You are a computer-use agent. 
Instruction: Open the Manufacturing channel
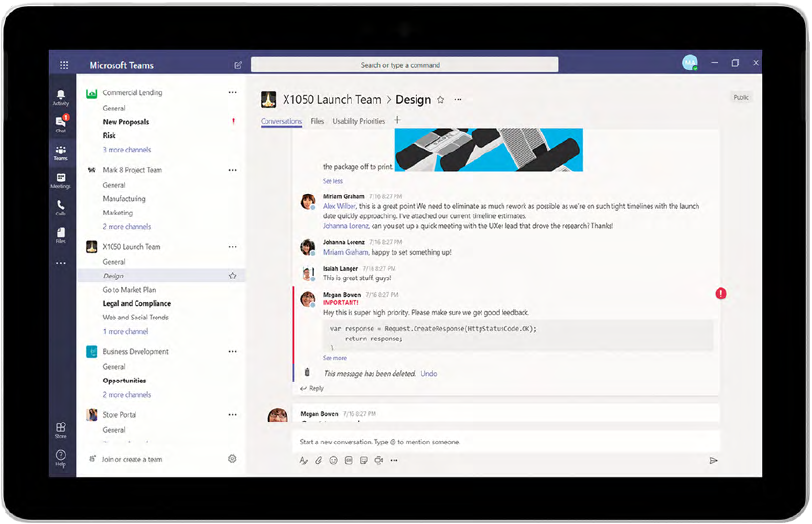click(124, 198)
